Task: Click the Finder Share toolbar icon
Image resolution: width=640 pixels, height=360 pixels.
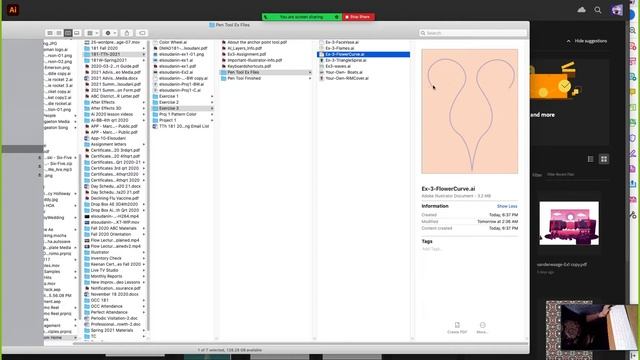Action: 127,33
